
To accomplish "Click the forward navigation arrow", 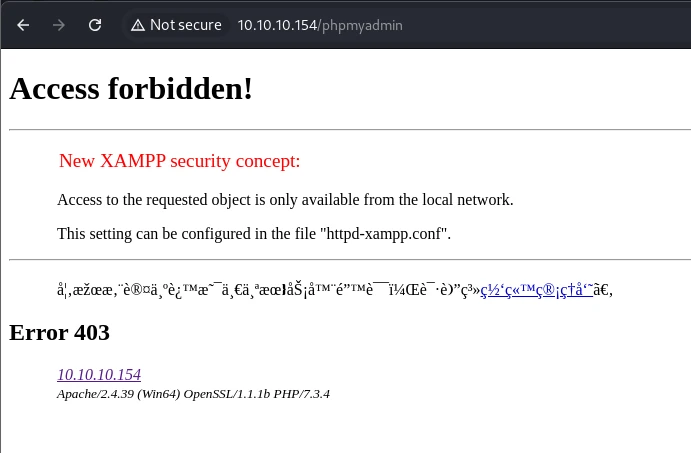I will pyautogui.click(x=59, y=25).
